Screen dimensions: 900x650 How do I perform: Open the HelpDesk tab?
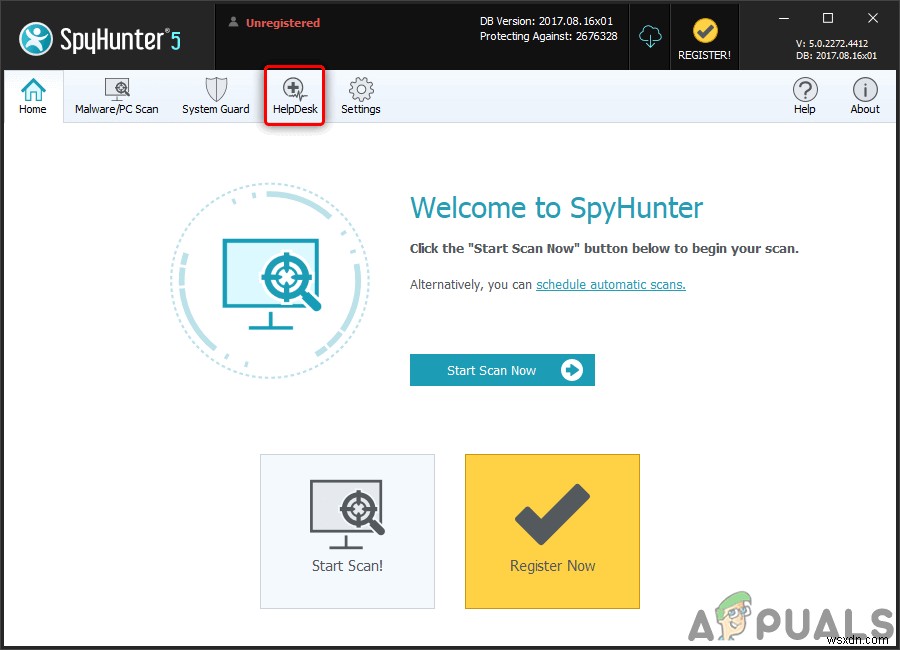[x=294, y=96]
